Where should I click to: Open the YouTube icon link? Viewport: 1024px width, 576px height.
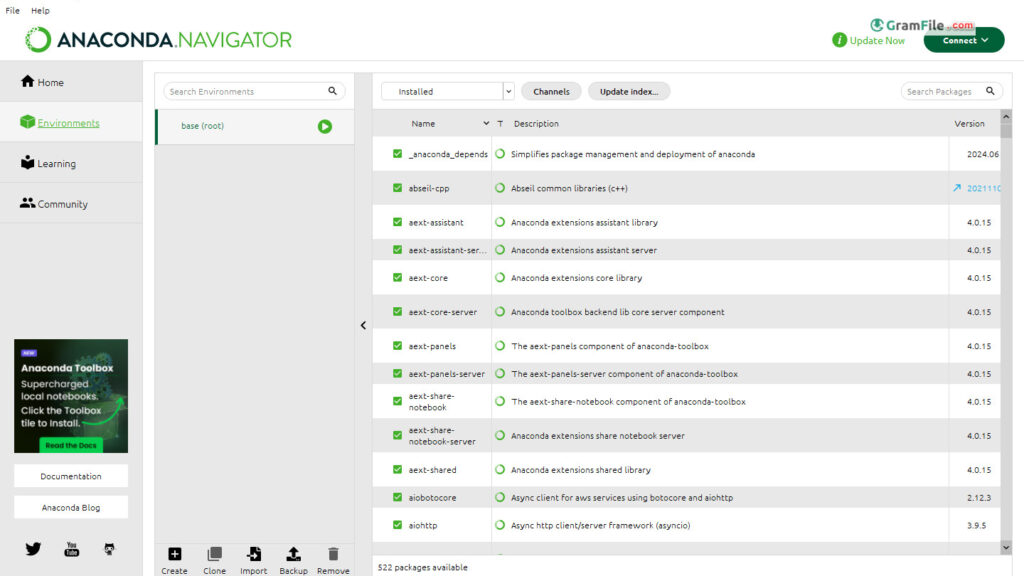pos(71,549)
